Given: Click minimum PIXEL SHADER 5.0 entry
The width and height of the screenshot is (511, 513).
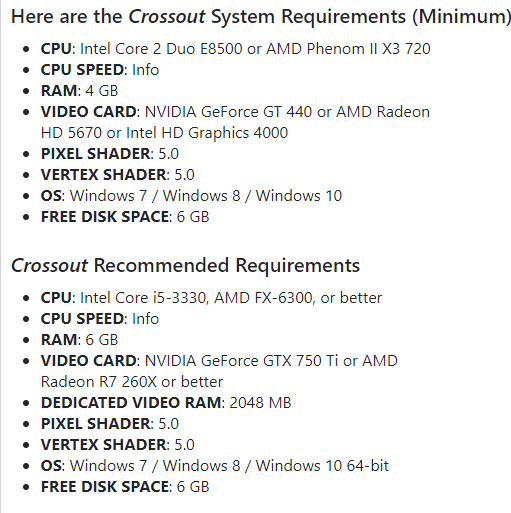Looking at the screenshot, I should click(x=110, y=154).
